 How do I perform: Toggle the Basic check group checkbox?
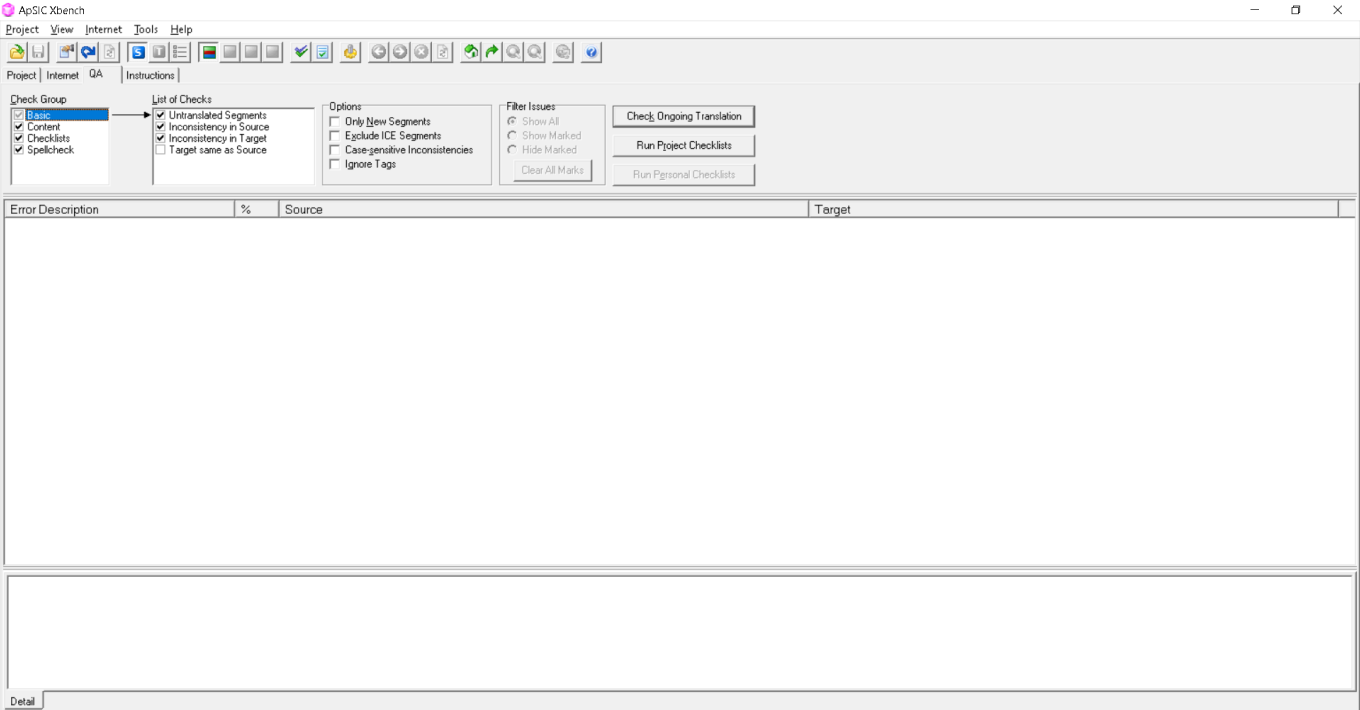(19, 116)
